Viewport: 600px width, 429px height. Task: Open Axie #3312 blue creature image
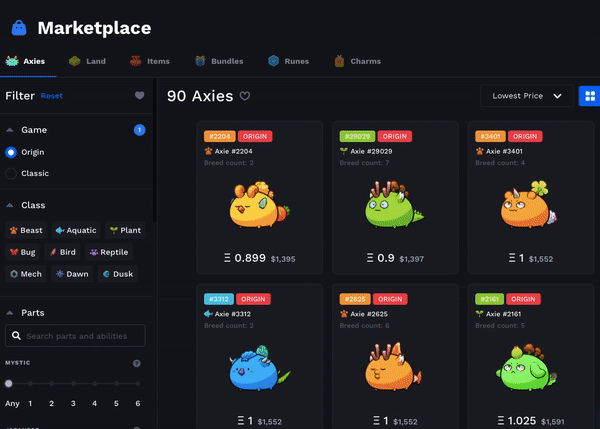click(260, 368)
